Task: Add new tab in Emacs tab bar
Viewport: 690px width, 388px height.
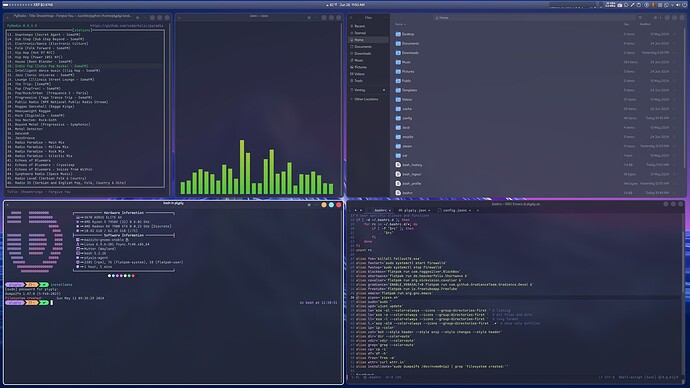Action: (478, 211)
